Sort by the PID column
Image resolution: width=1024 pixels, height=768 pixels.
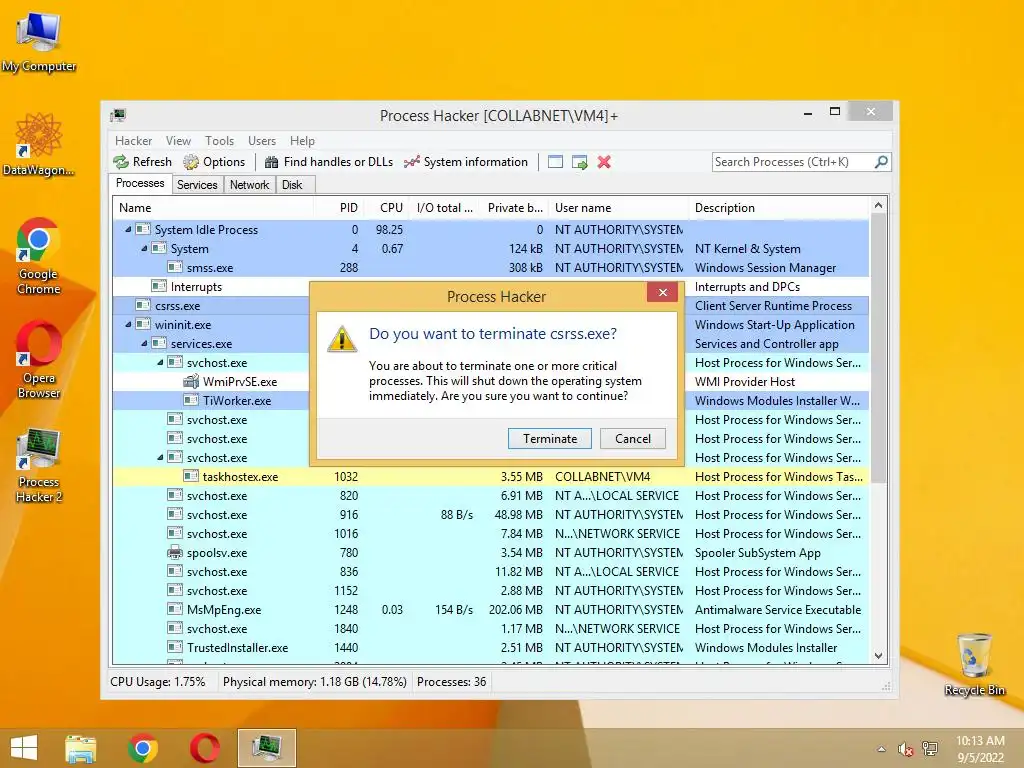[x=338, y=208]
